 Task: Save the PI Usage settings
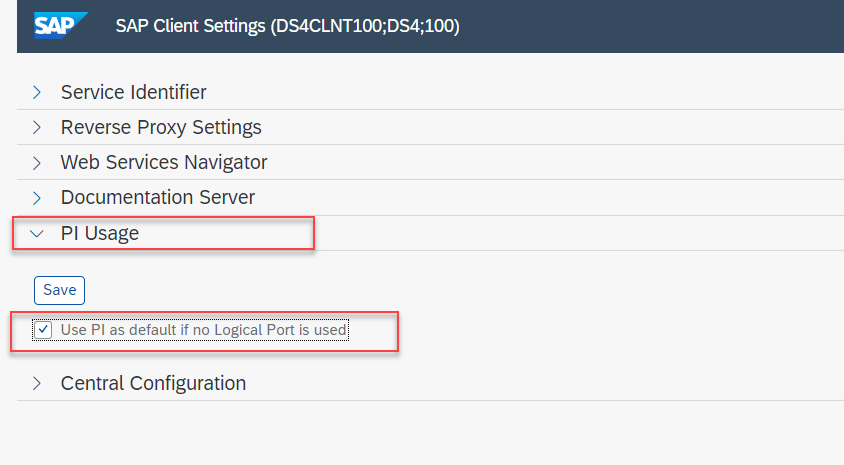click(59, 290)
